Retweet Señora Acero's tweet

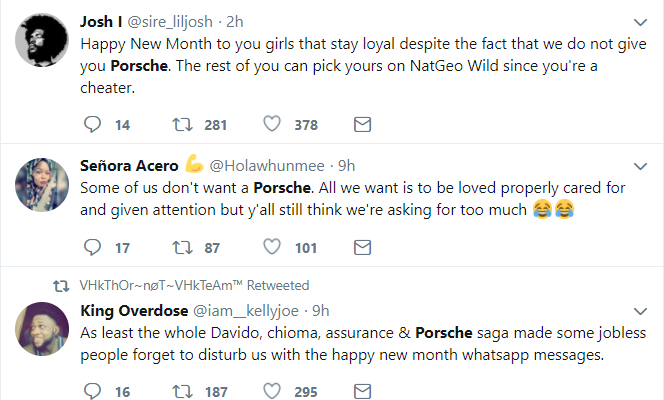(183, 246)
